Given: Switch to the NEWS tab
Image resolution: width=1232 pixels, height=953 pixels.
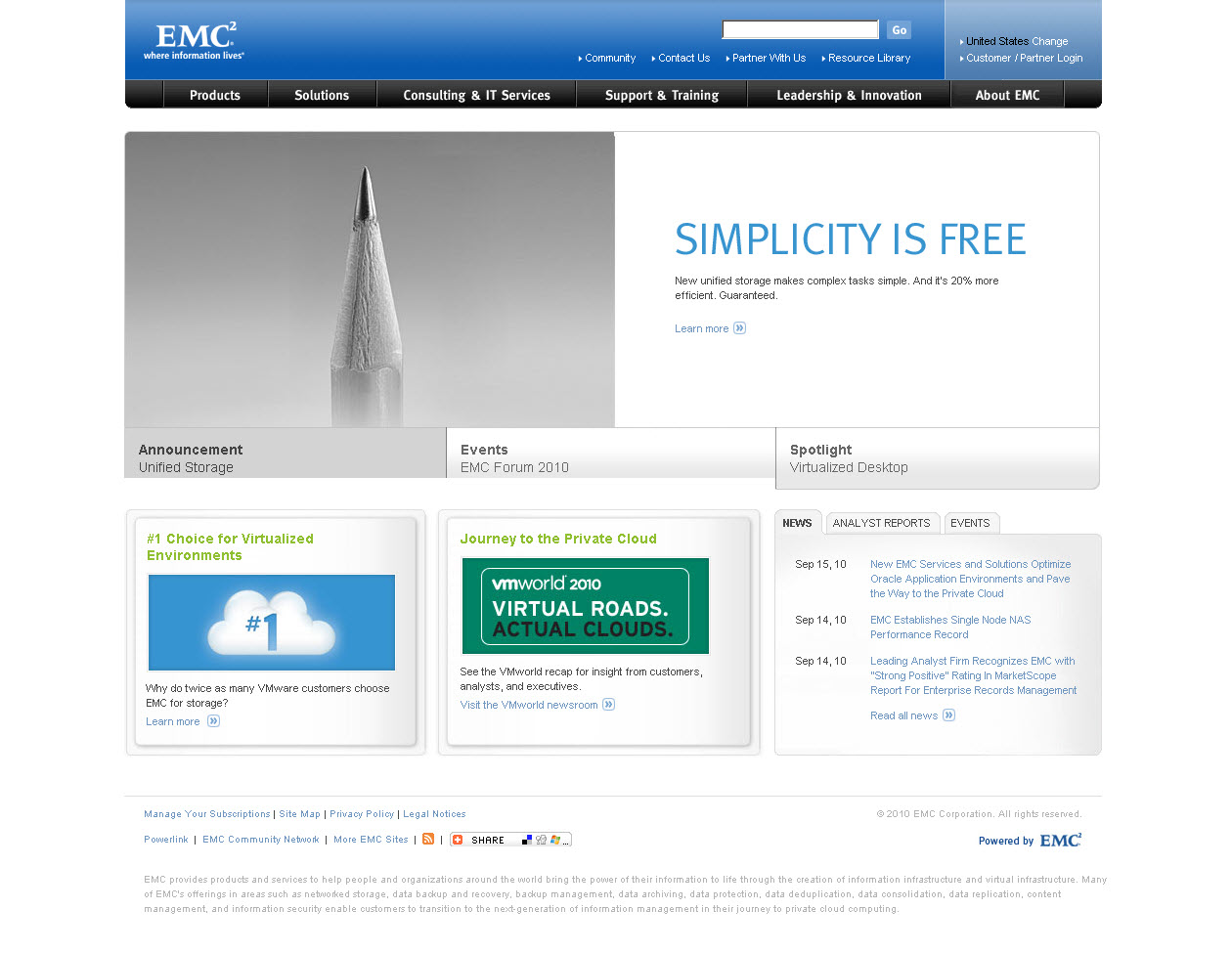Looking at the screenshot, I should 798,523.
